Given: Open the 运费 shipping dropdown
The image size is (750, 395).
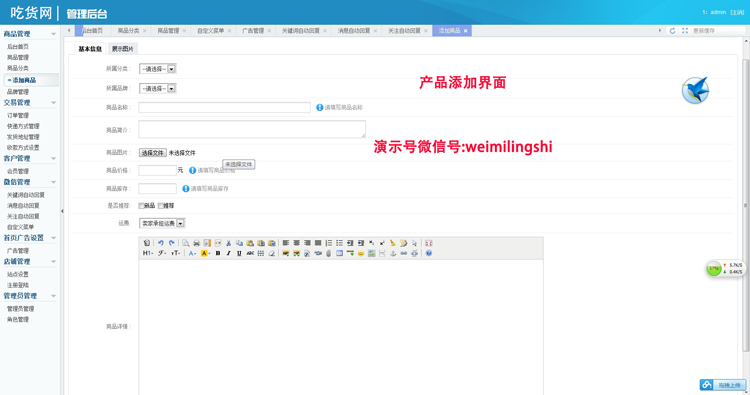Looking at the screenshot, I should tap(162, 223).
